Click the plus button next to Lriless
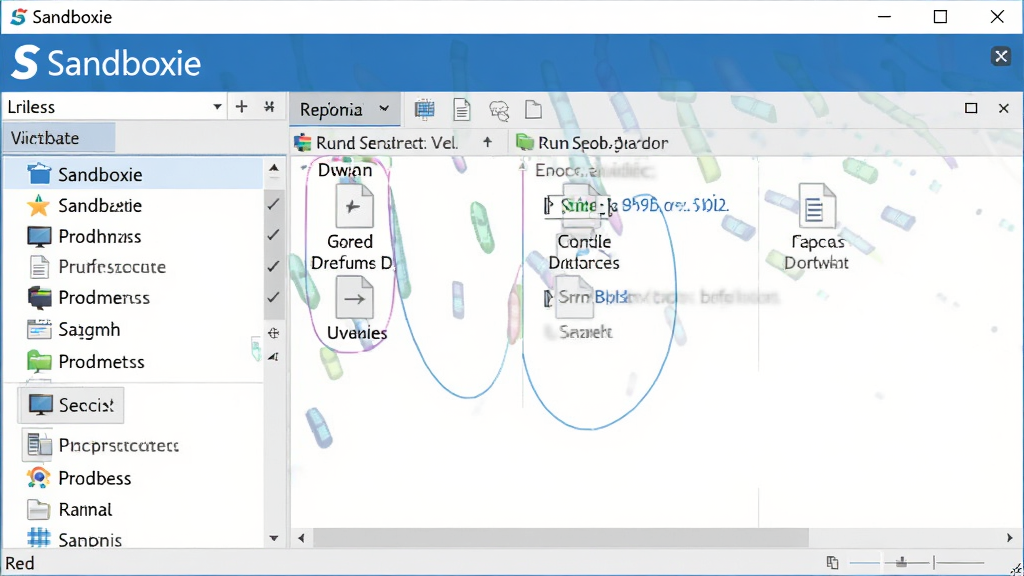The image size is (1024, 576). tap(242, 106)
